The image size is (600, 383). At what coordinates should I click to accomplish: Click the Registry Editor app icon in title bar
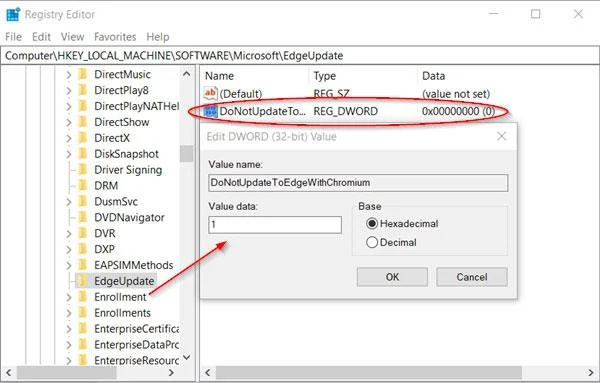(13, 14)
